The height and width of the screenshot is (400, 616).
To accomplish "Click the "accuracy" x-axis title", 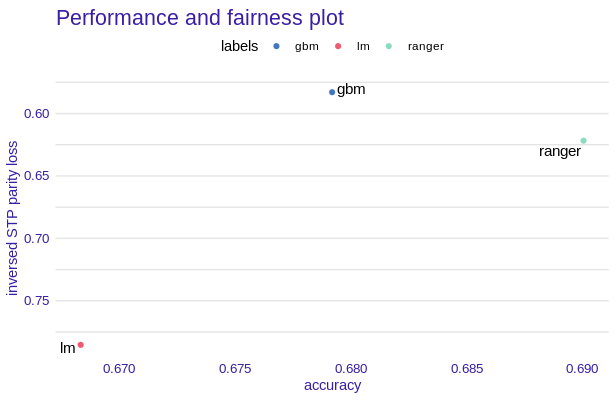I will [x=332, y=385].
